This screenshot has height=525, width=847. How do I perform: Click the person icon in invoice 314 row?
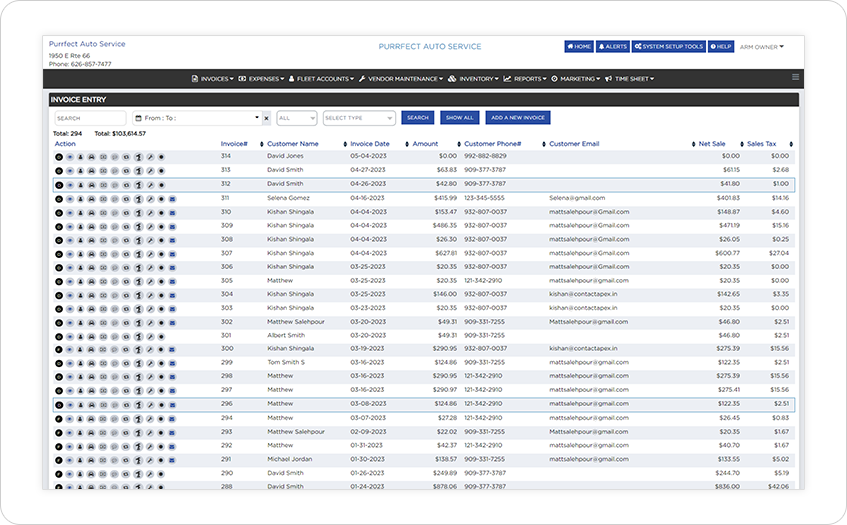click(x=80, y=157)
